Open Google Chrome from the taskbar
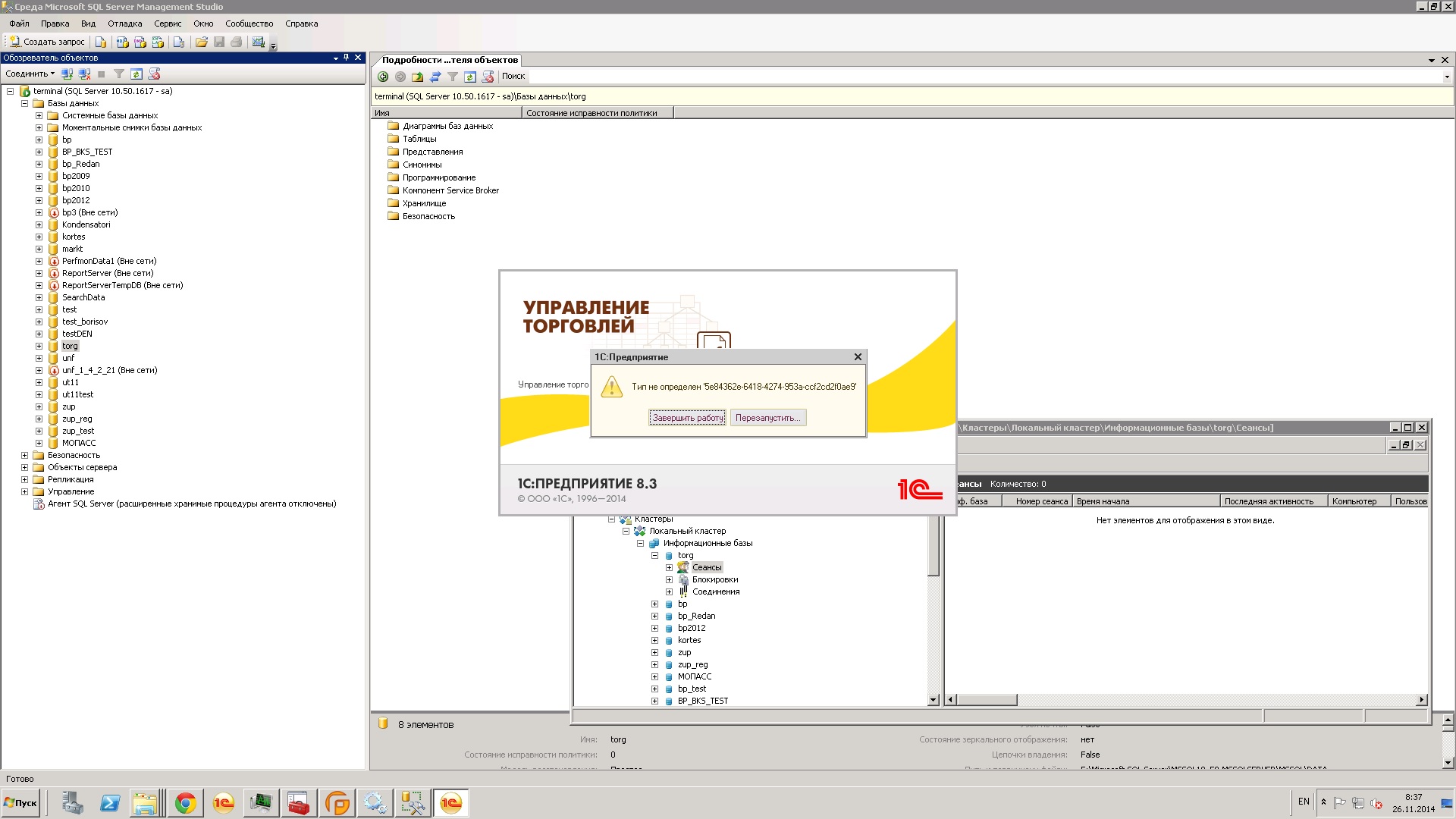 (185, 803)
